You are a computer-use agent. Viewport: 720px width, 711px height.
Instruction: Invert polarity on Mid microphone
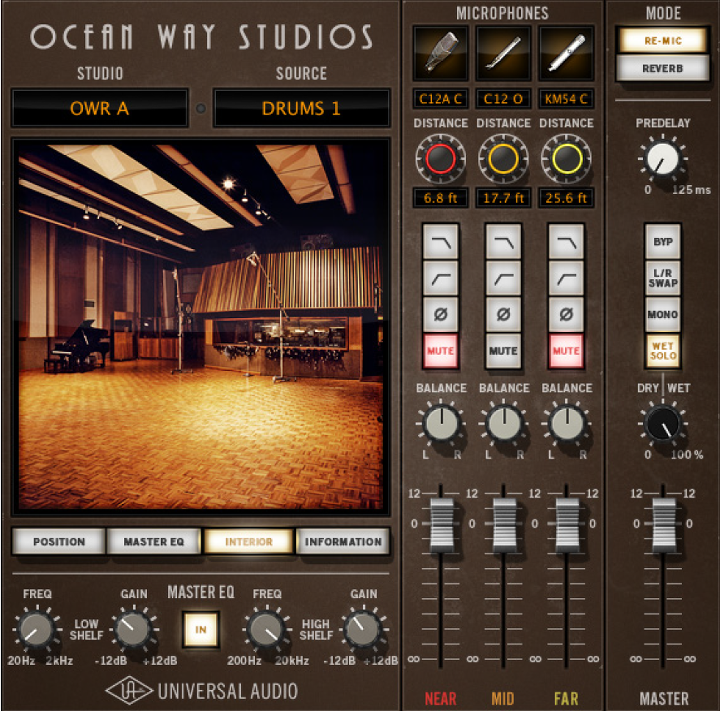coord(503,315)
